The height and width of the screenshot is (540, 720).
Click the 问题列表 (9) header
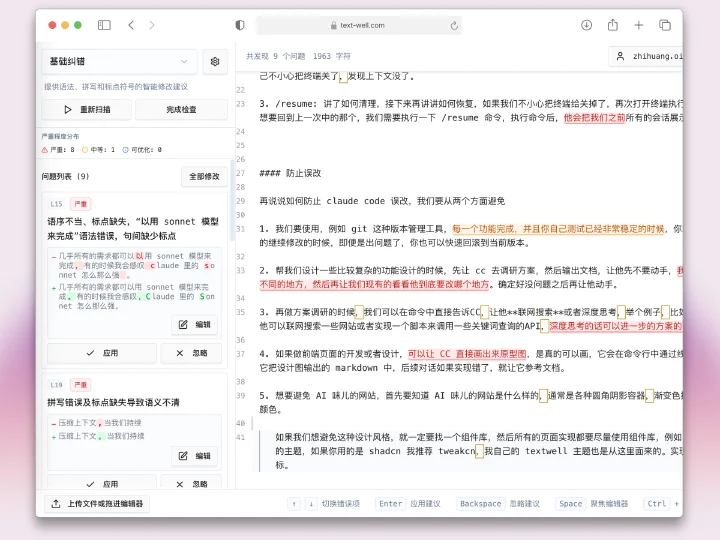coord(65,176)
